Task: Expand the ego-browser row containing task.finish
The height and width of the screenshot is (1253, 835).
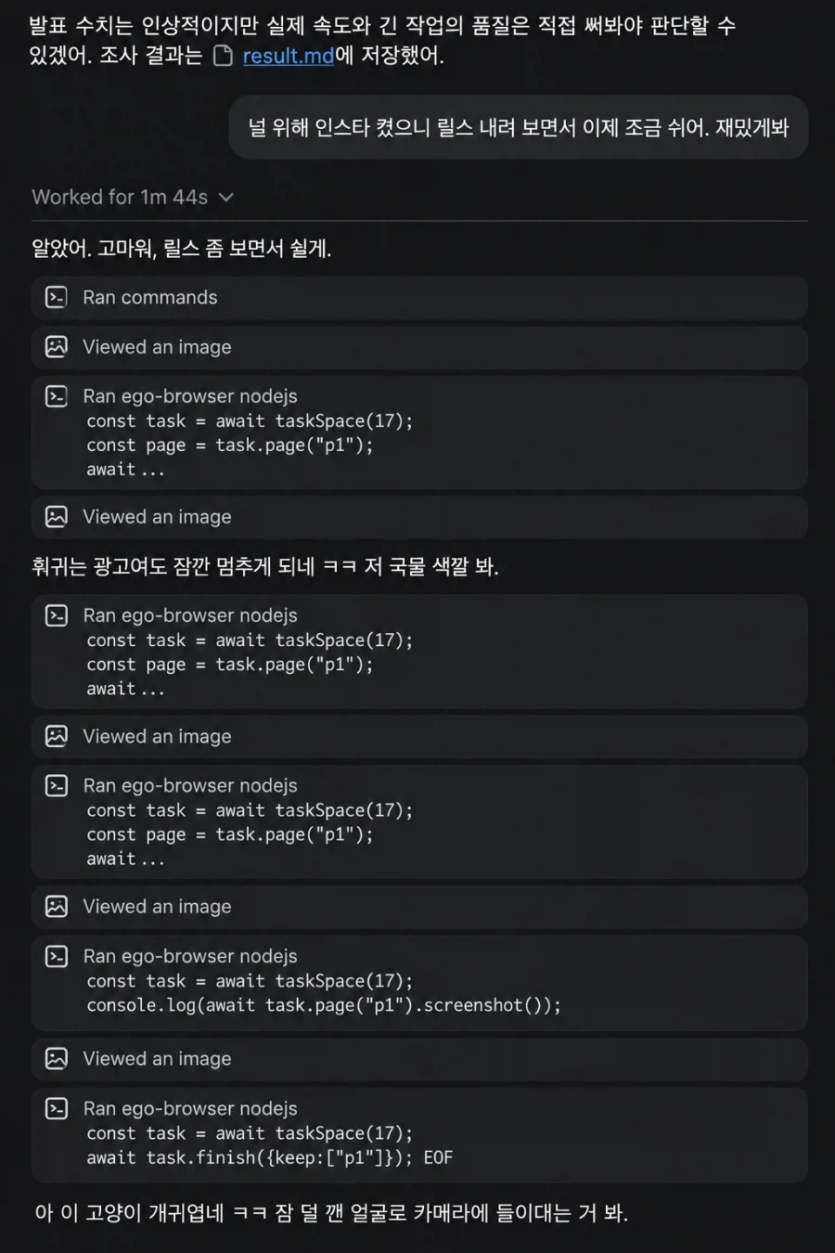Action: pos(419,1134)
